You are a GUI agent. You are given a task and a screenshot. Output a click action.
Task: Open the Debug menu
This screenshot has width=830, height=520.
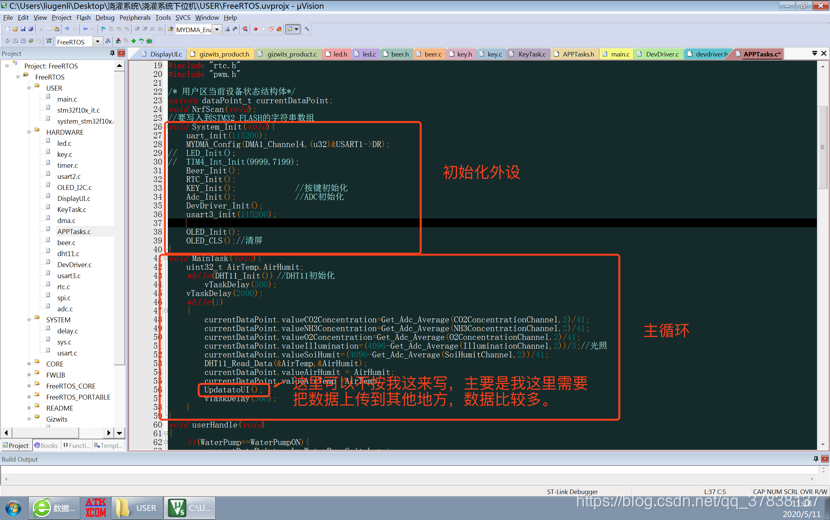[x=105, y=17]
